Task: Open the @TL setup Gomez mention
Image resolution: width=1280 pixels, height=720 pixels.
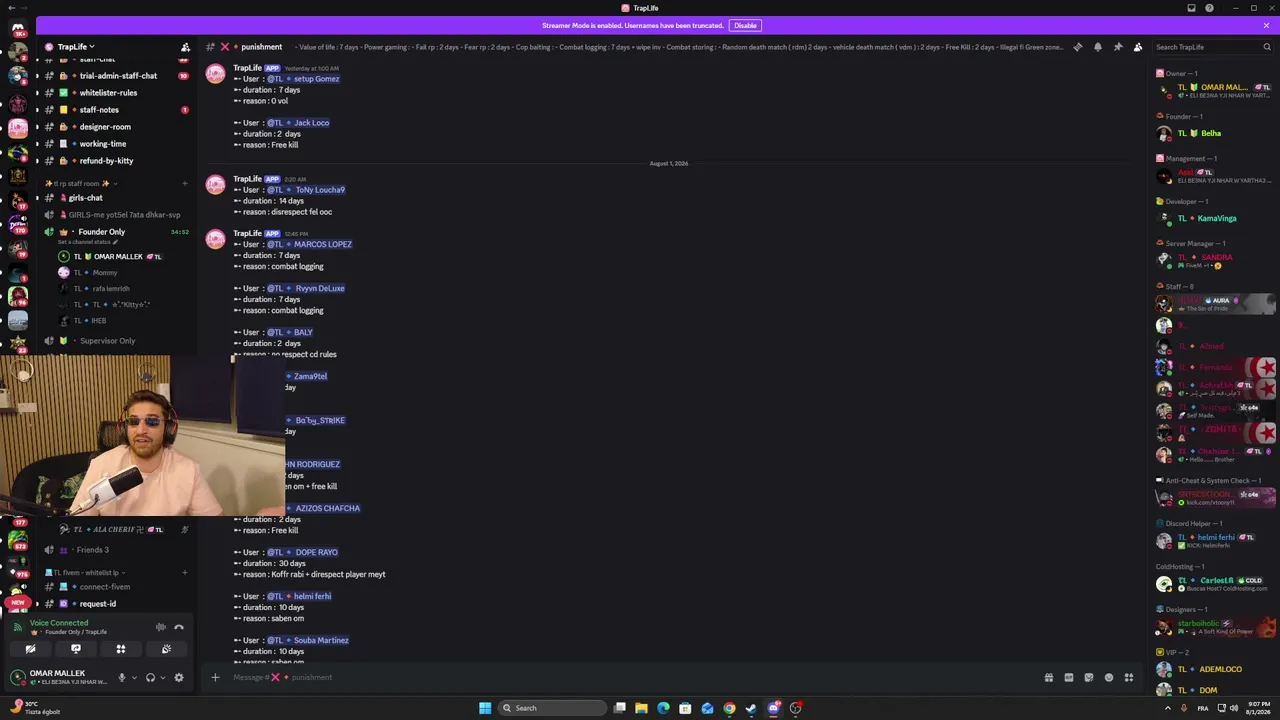Action: [303, 79]
